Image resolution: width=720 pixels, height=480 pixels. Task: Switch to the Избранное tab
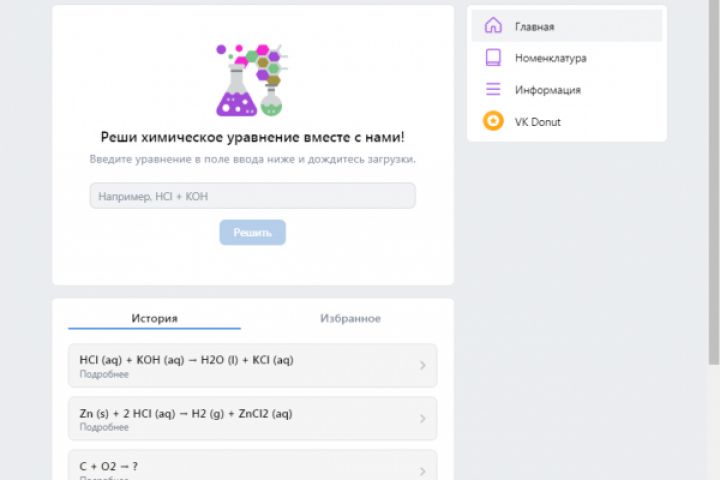click(350, 318)
